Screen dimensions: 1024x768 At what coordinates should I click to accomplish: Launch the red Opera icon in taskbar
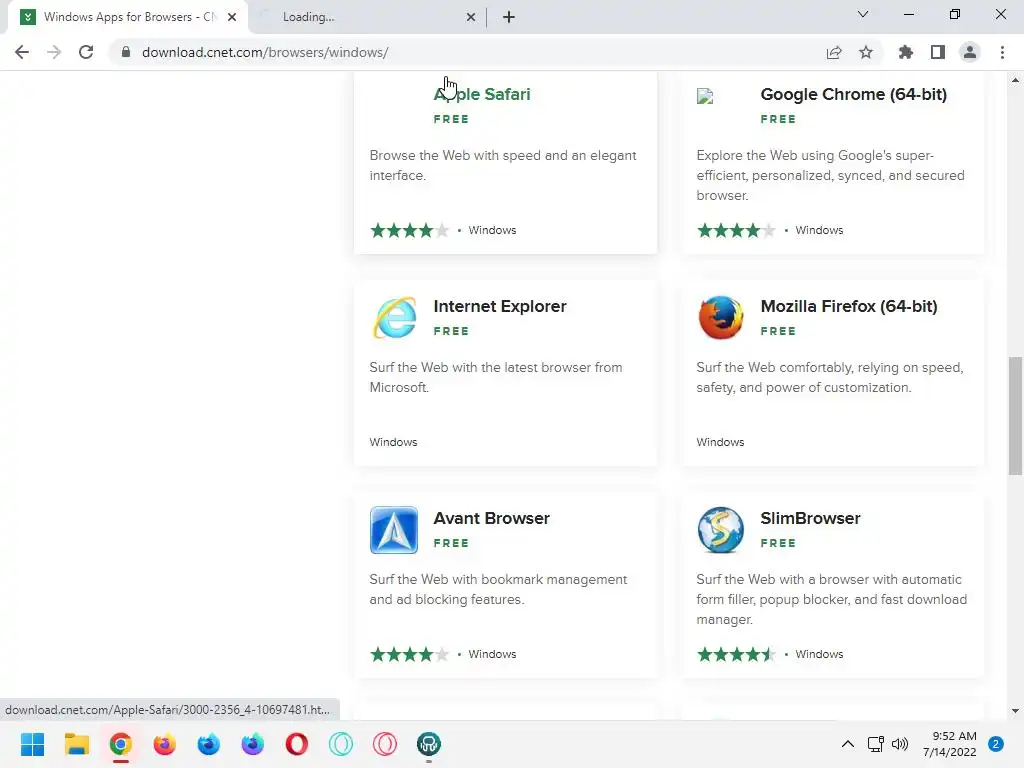tap(296, 744)
